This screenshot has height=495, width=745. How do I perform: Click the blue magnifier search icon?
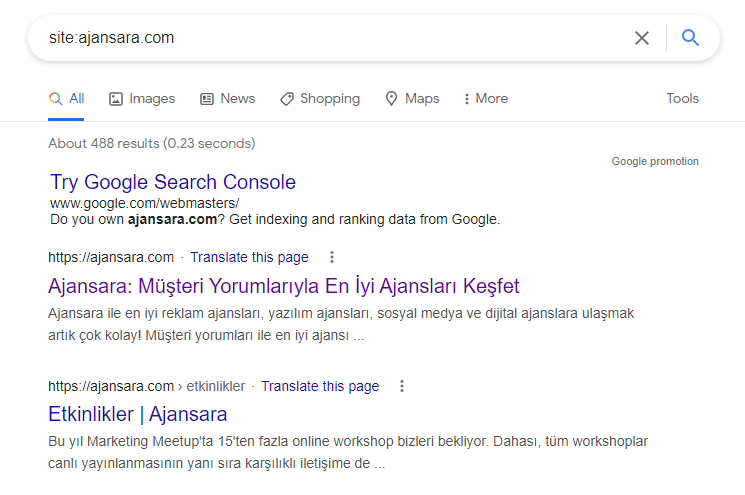(690, 38)
